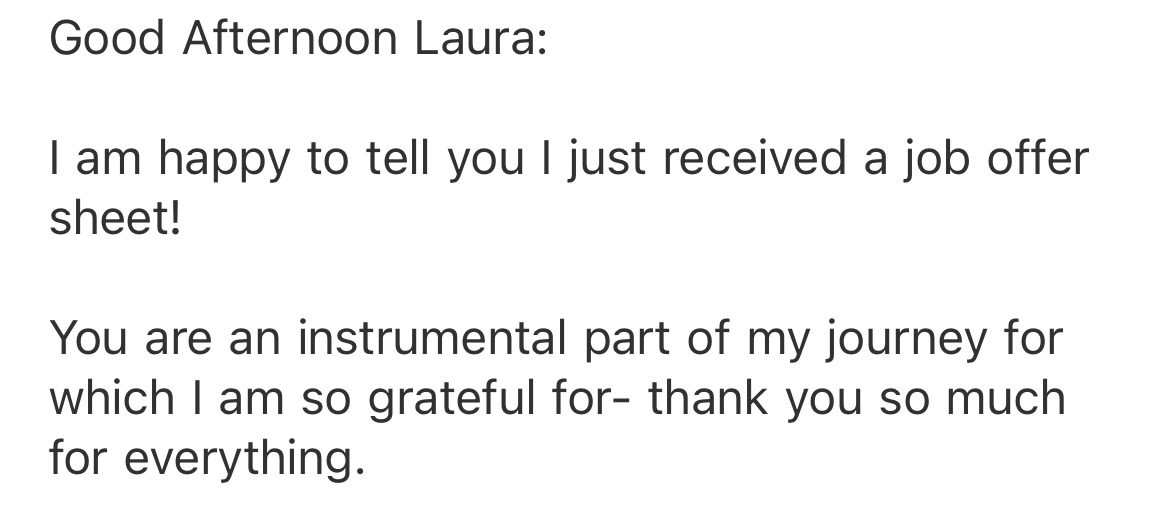Click the word 'journey' in the message
1170x527 pixels.
point(907,340)
